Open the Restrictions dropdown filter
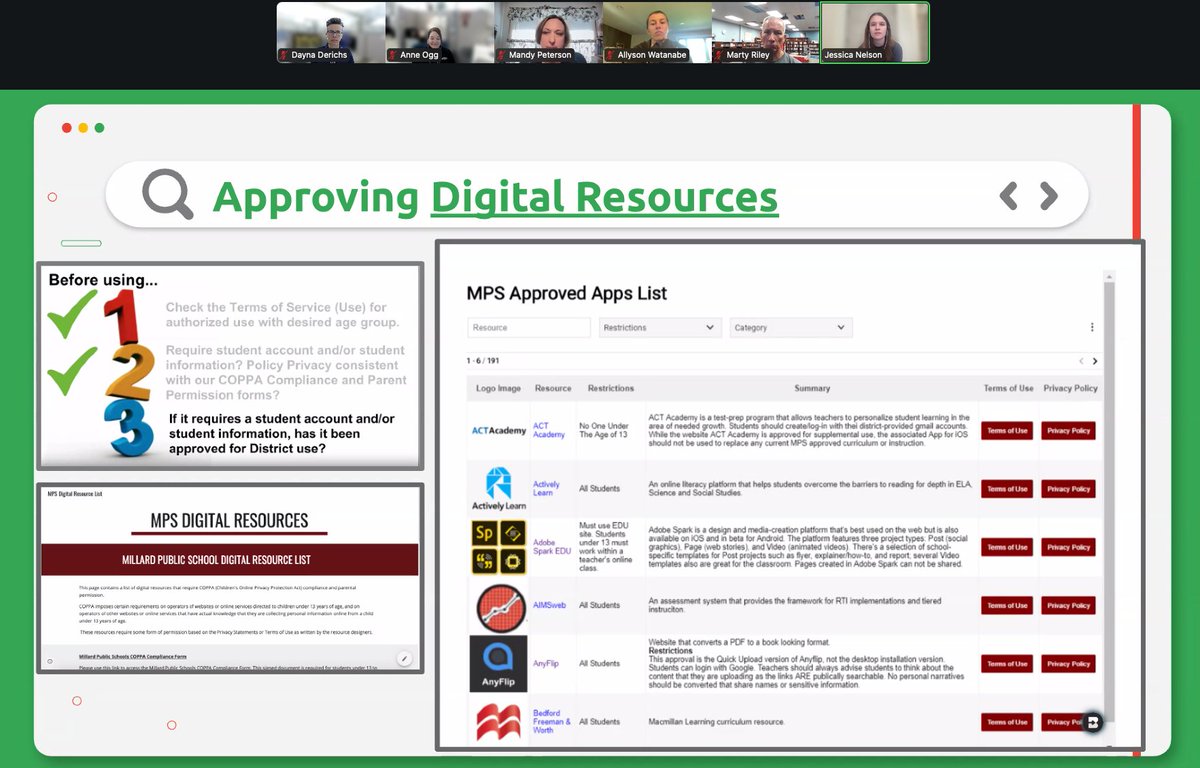This screenshot has height=768, width=1200. 661,327
